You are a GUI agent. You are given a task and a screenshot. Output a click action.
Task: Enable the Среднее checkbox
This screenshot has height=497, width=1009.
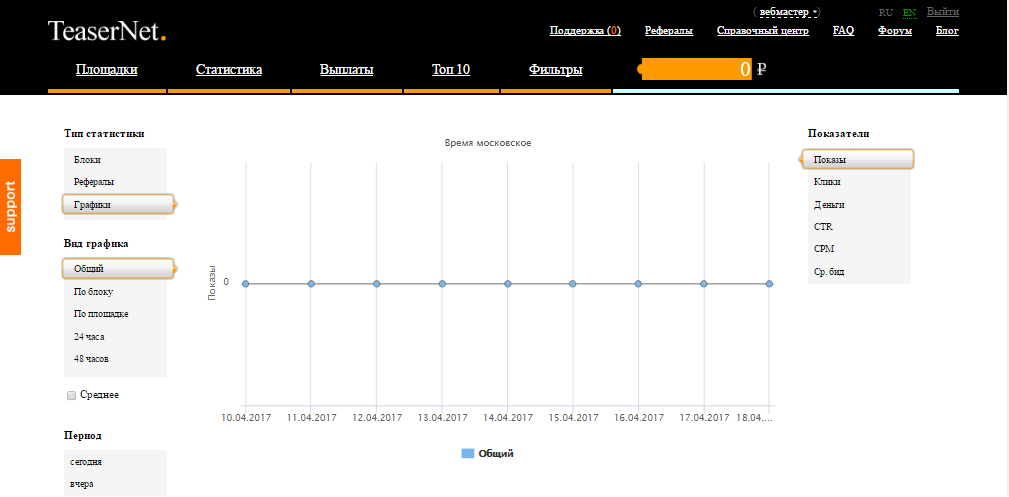click(71, 396)
